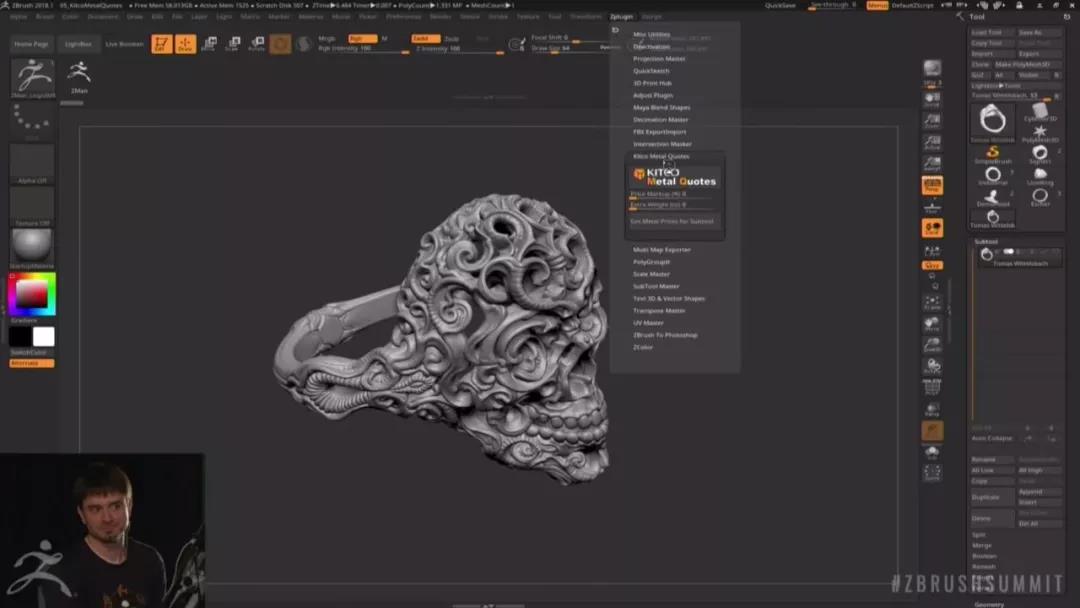The image size is (1080, 608).
Task: Select the ZMan project thumbnail
Action: point(79,76)
